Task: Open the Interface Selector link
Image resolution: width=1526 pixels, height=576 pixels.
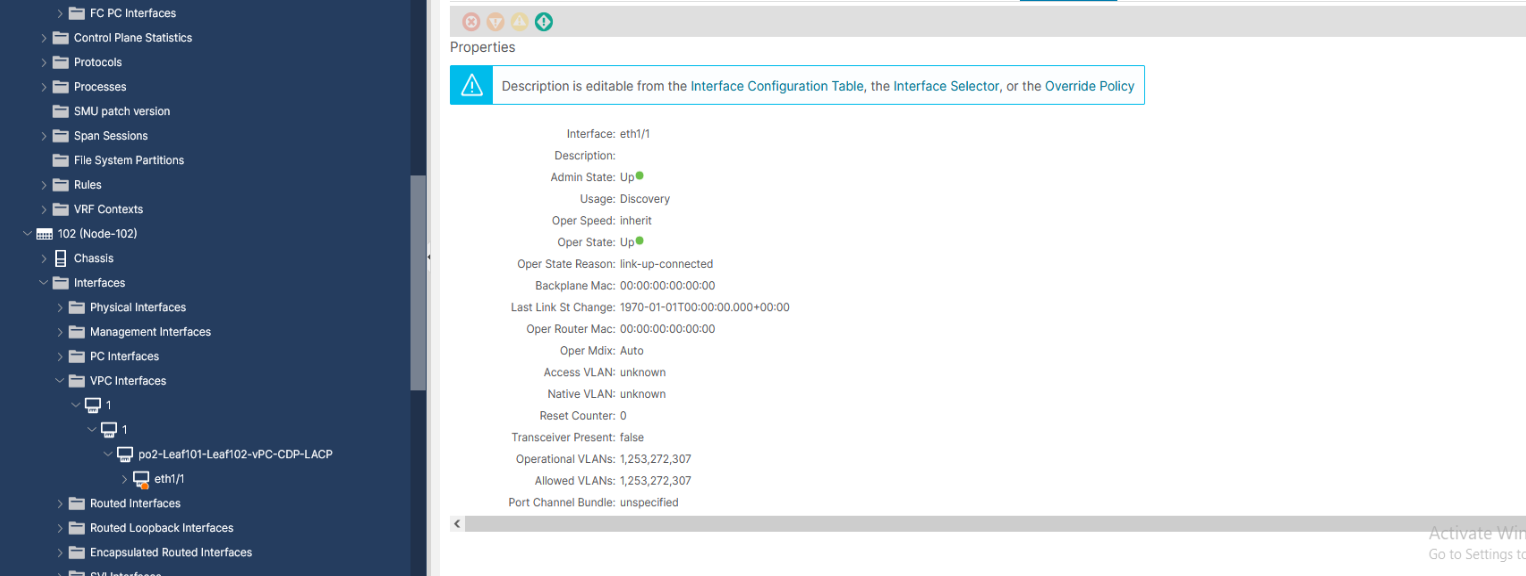Action: (945, 86)
